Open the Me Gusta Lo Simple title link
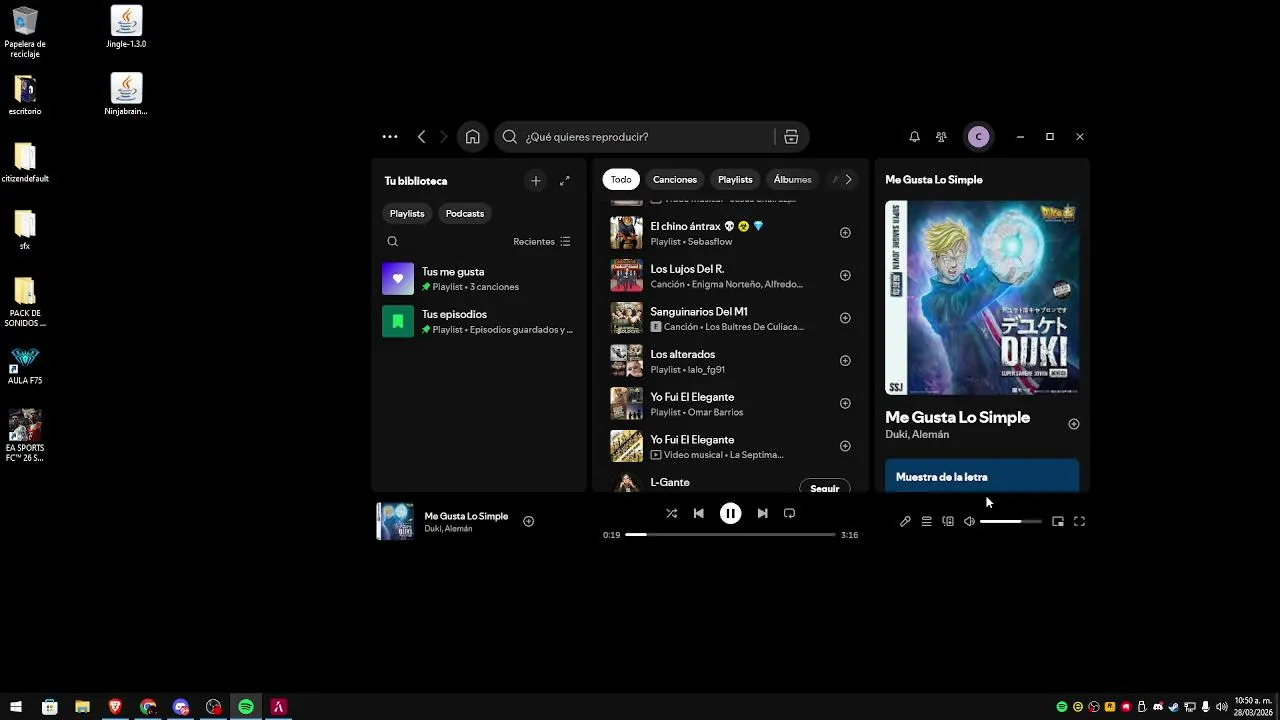Screen dimensions: 1280x720 (957, 417)
